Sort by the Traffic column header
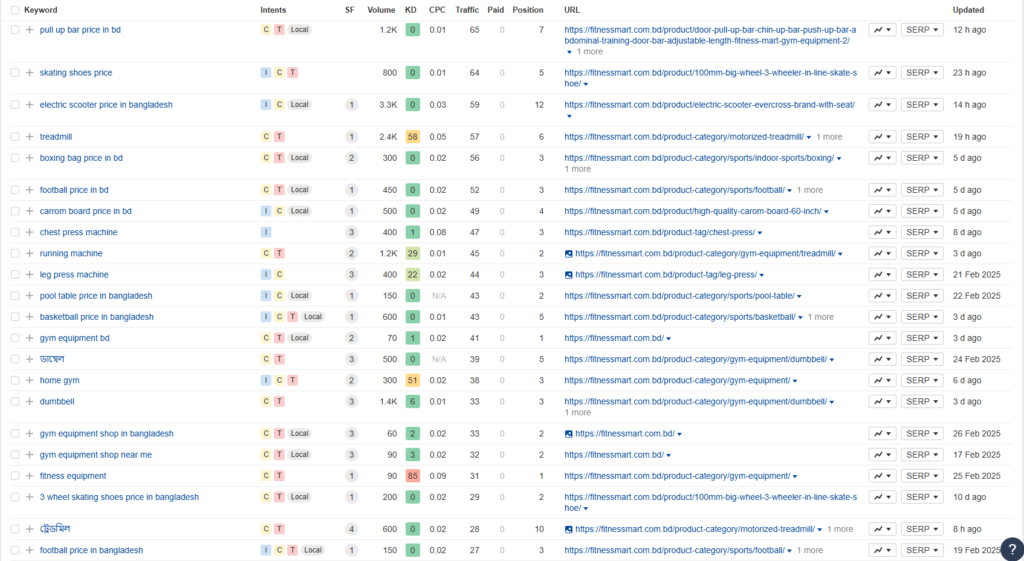1024x561 pixels. (466, 10)
